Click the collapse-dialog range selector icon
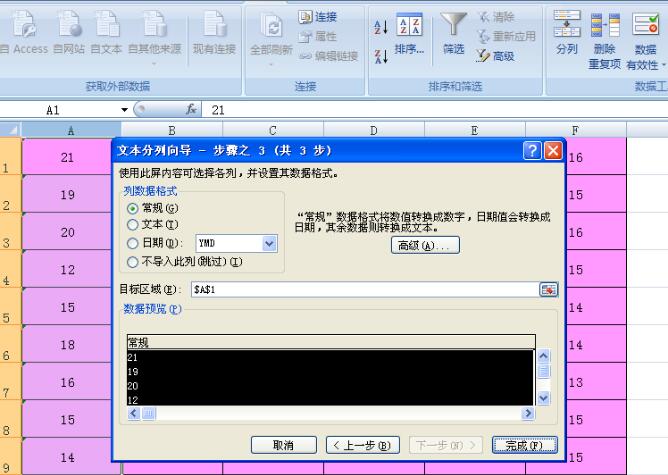The width and height of the screenshot is (668, 475). [549, 290]
